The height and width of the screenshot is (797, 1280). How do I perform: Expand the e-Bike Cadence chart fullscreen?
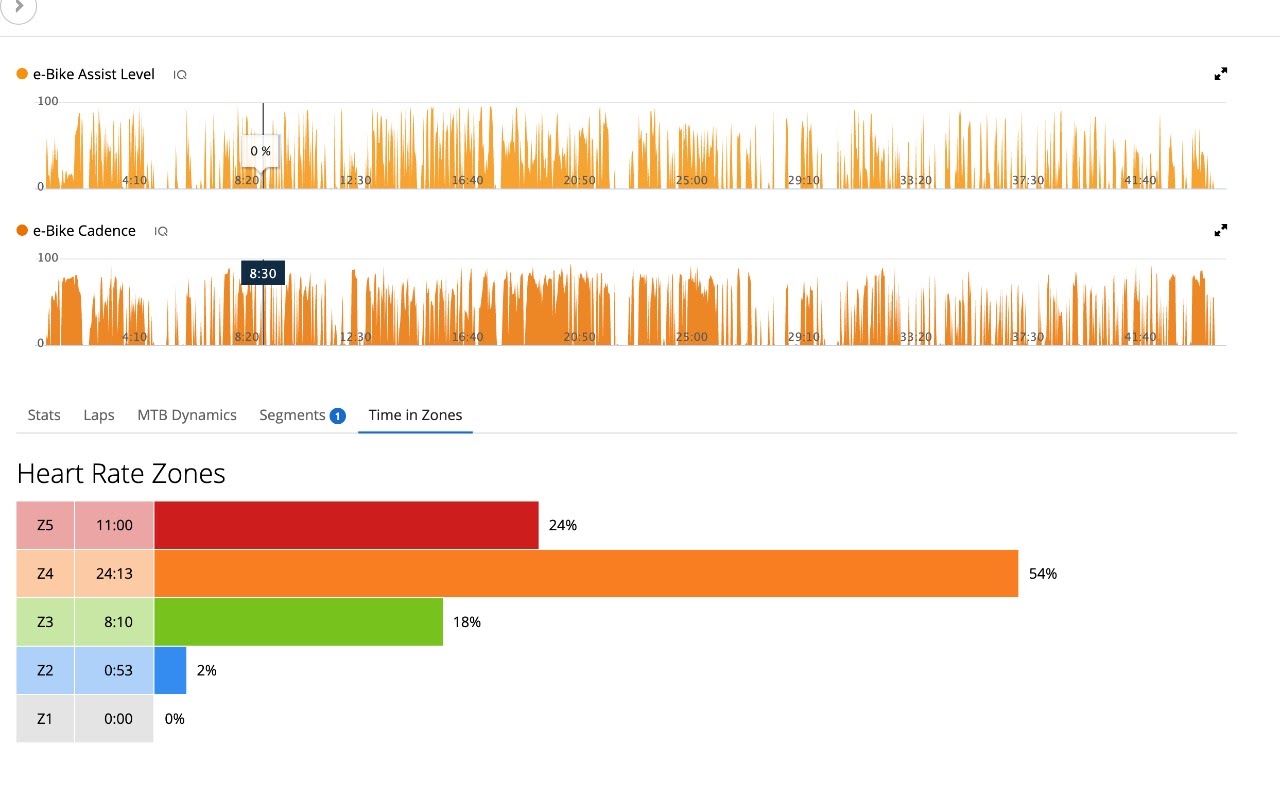1220,230
